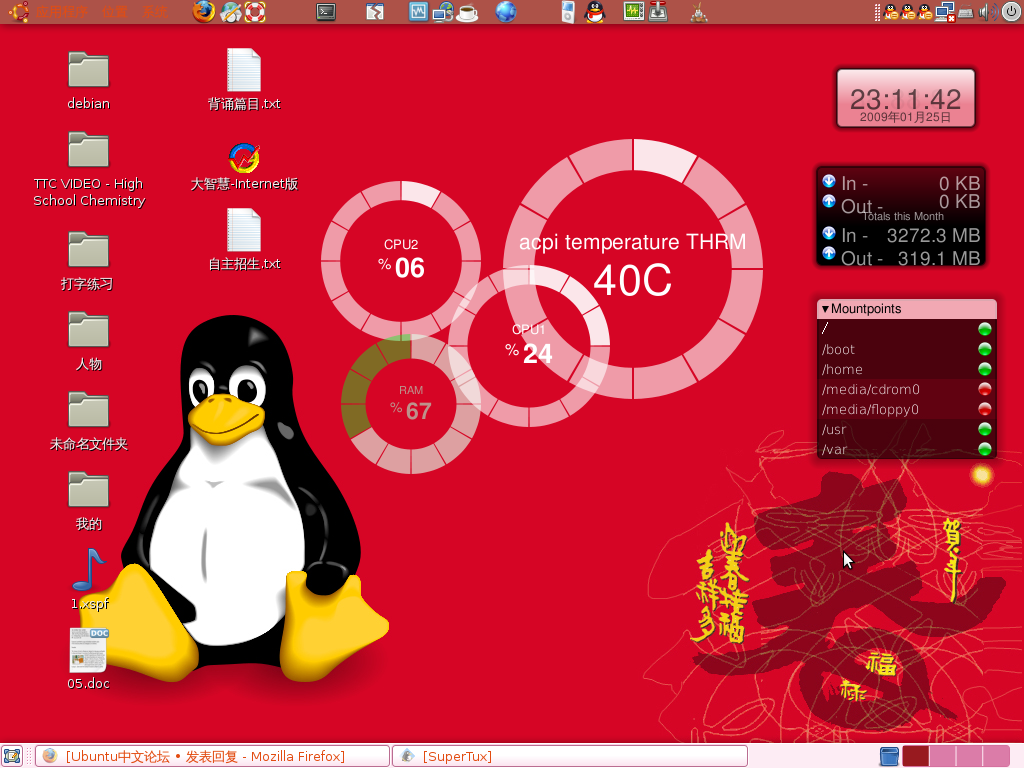Viewport: 1024px width, 768px height.
Task: Select the 05.doc document file
Action: 88,659
